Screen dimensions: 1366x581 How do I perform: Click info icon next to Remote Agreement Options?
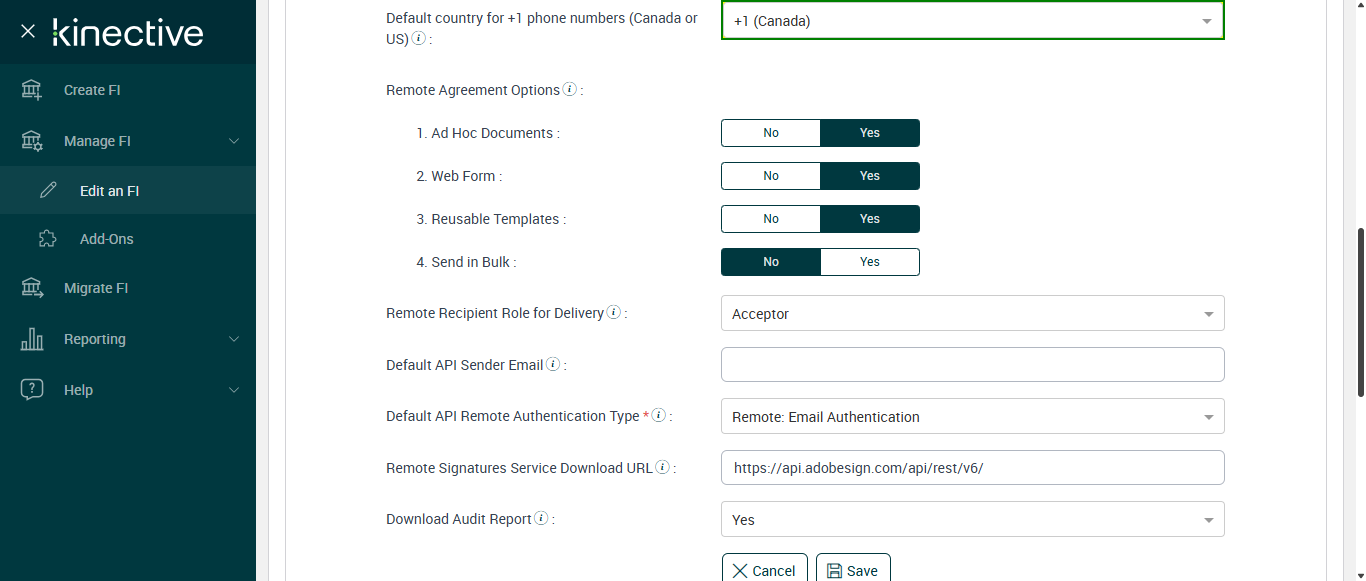pyautogui.click(x=570, y=89)
